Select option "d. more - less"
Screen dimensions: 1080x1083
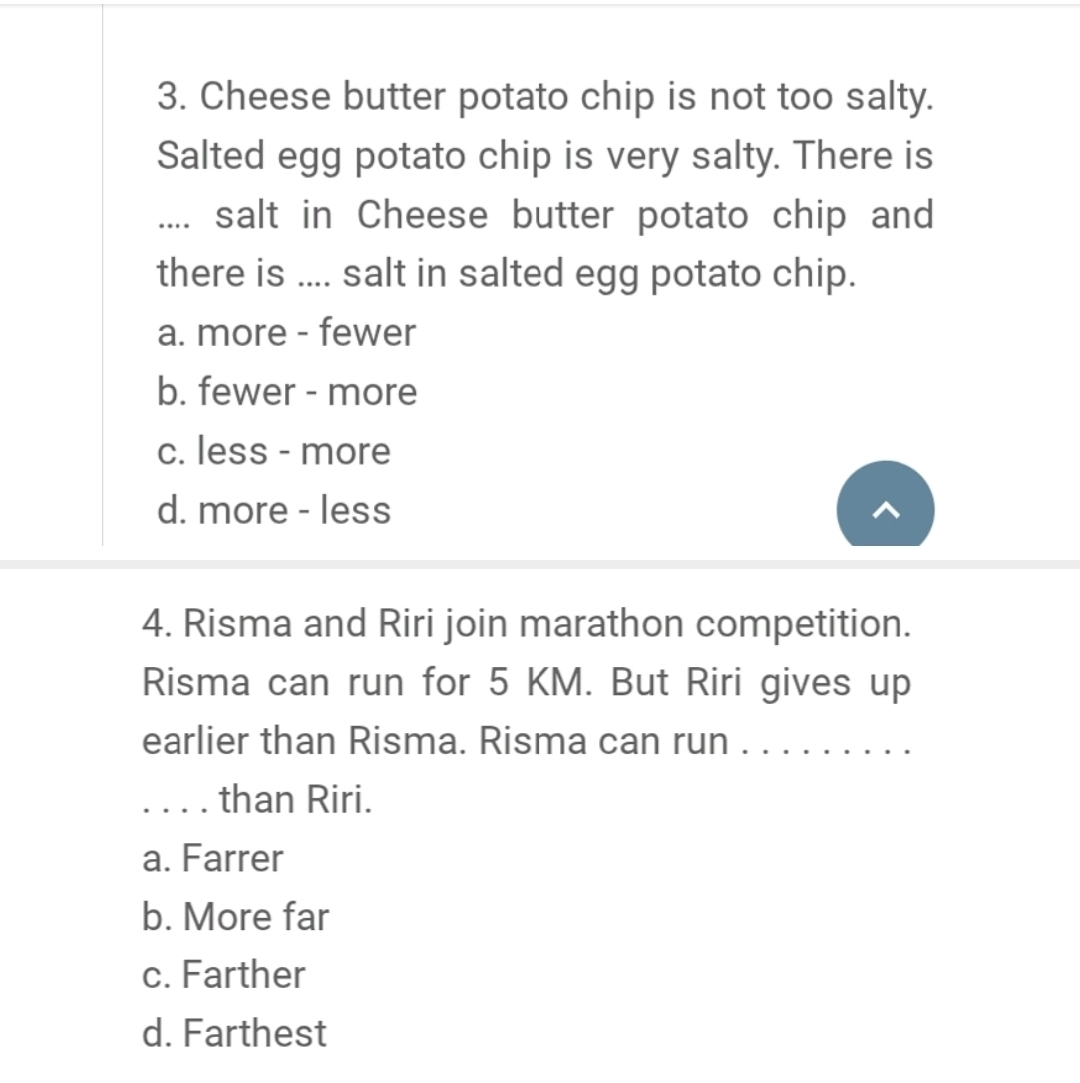[x=274, y=510]
